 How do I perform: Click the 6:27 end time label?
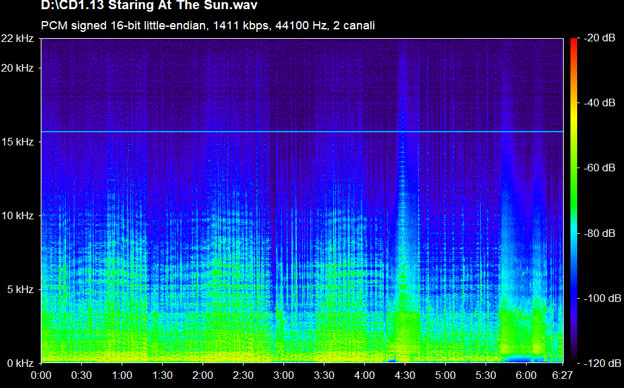tap(562, 375)
